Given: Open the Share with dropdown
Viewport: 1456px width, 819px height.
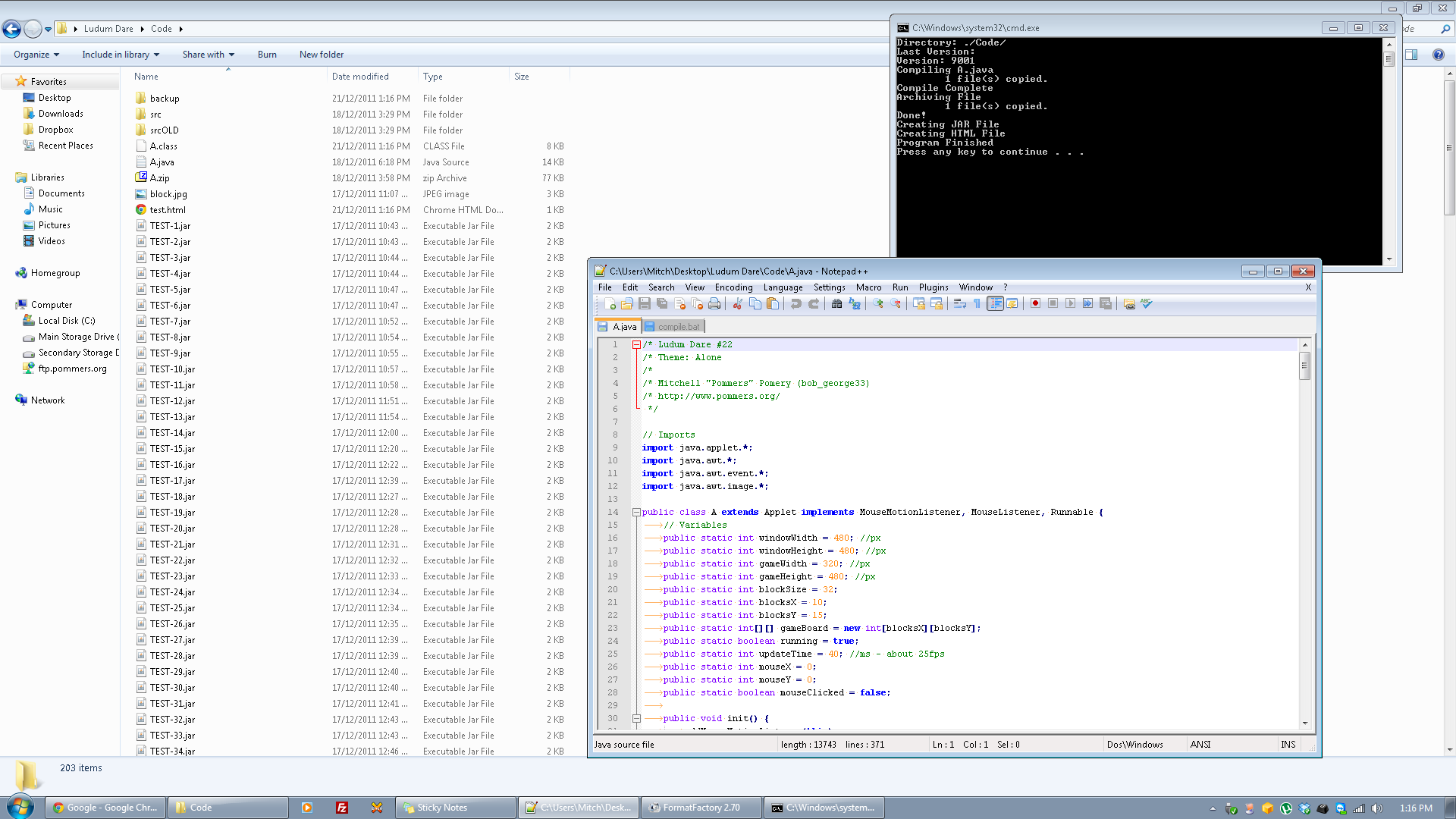Looking at the screenshot, I should click(209, 55).
